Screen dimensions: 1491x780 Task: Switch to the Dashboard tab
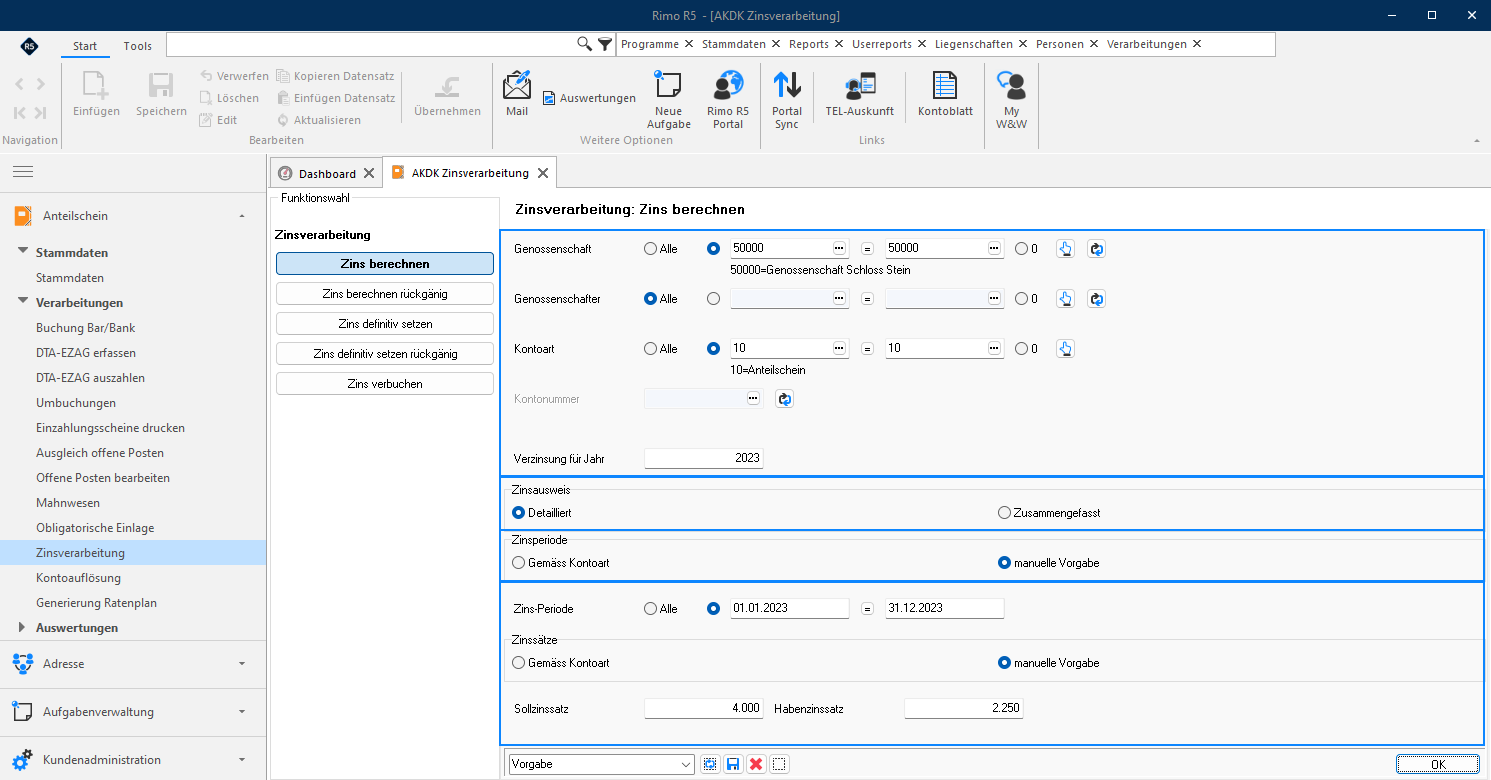pyautogui.click(x=327, y=174)
